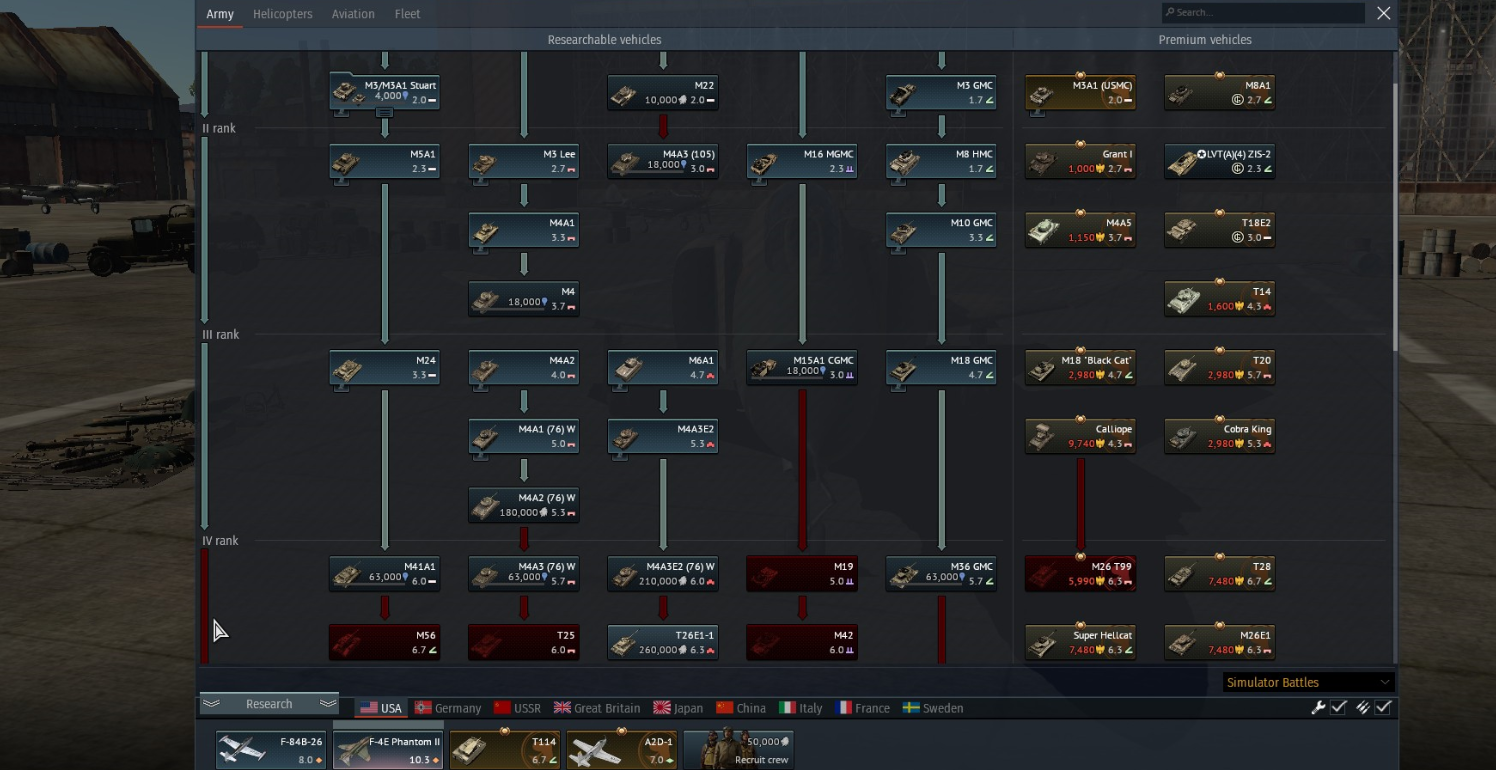1496x770 pixels.
Task: Select the T26E1-1 tank card
Action: (x=662, y=642)
